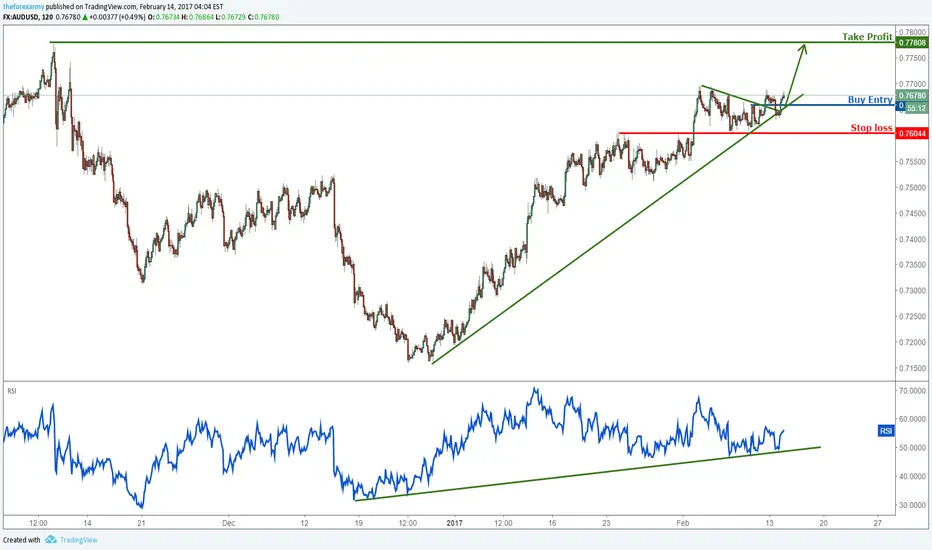The width and height of the screenshot is (932, 550).
Task: Click the blue RSI indicator badge
Action: tap(886, 430)
